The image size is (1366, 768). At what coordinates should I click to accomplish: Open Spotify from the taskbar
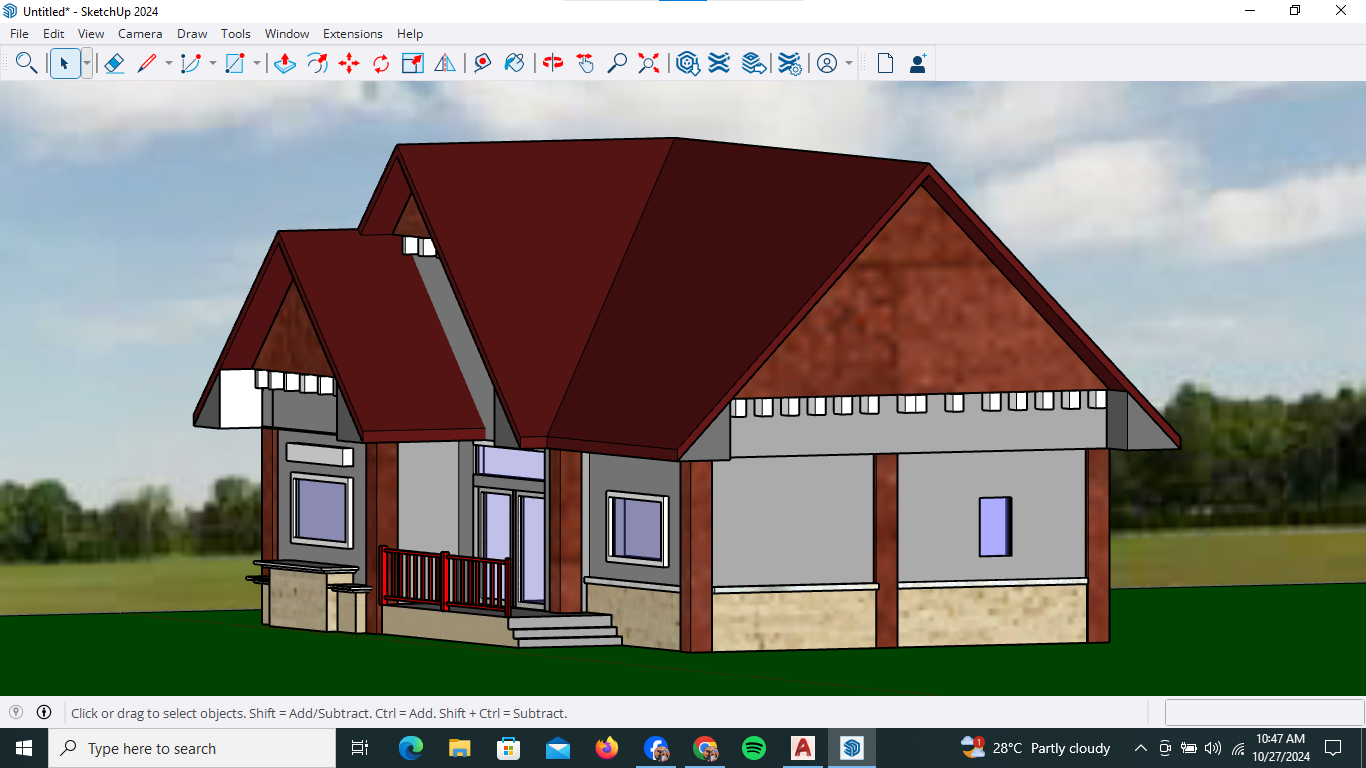[x=754, y=748]
